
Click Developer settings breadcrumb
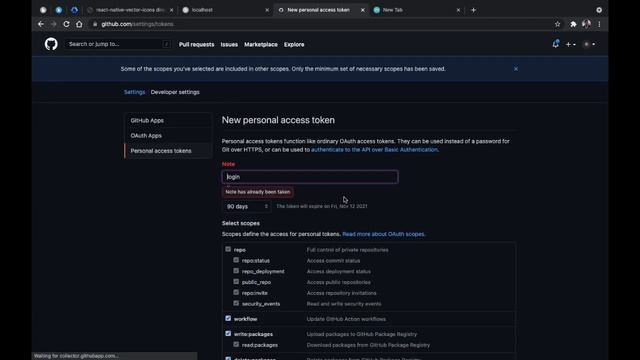[x=175, y=92]
